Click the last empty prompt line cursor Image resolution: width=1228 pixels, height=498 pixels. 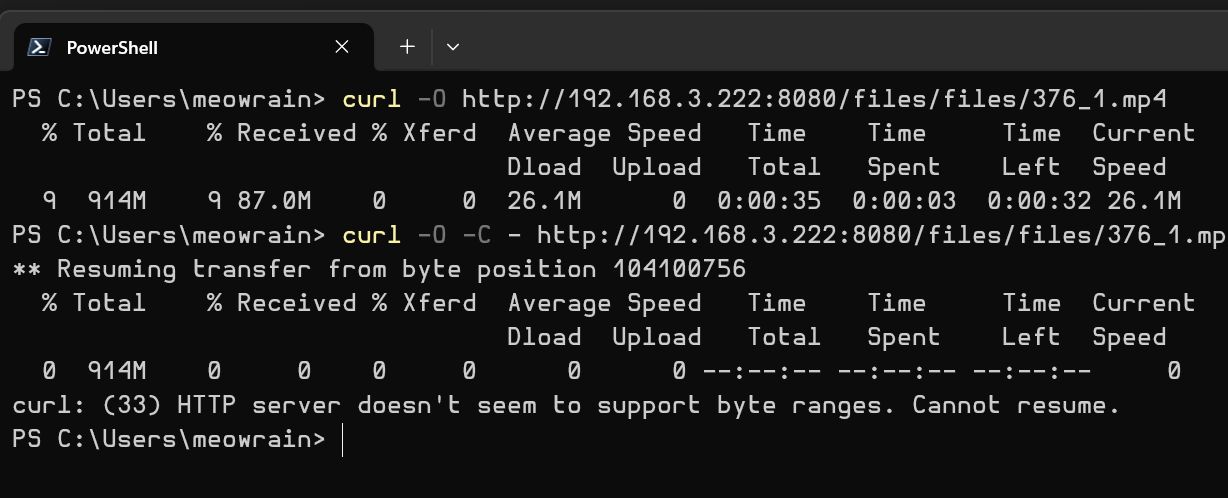[x=342, y=439]
